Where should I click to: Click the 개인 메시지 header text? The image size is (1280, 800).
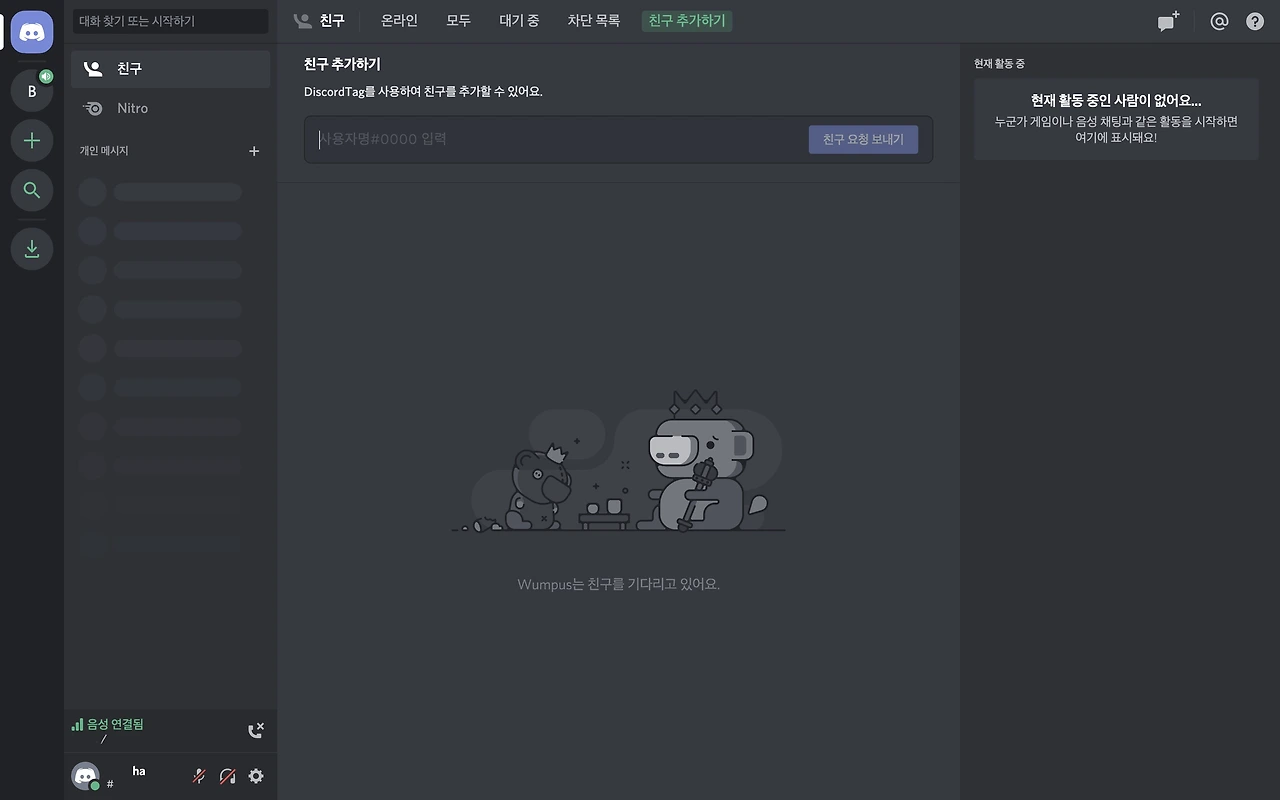pyautogui.click(x=104, y=151)
